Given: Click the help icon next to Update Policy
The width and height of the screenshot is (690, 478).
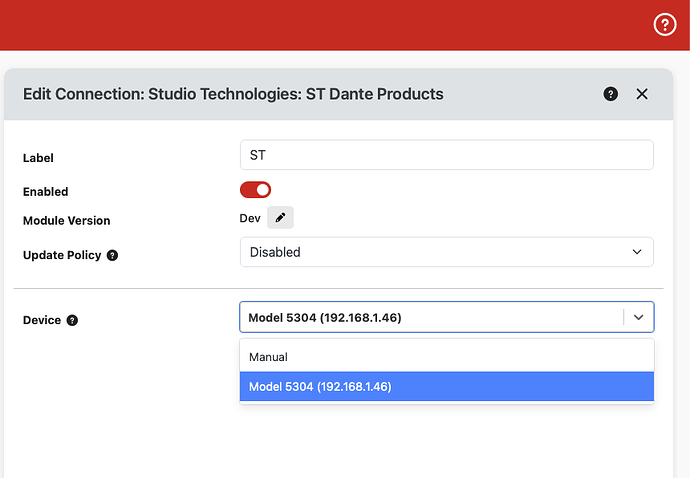Looking at the screenshot, I should [112, 255].
